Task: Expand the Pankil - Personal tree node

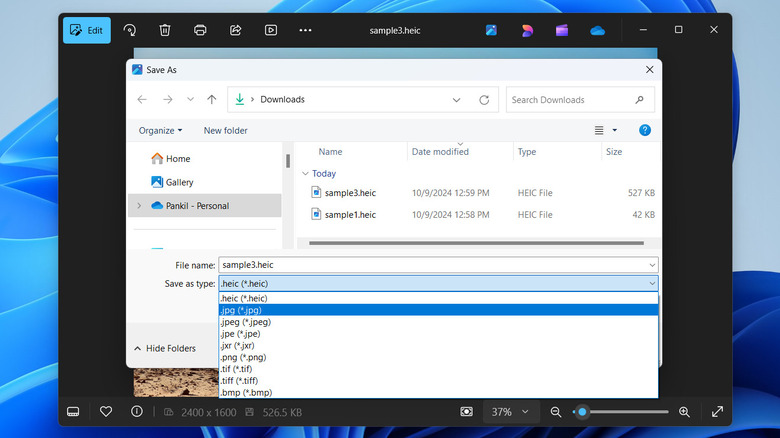Action: click(x=139, y=206)
